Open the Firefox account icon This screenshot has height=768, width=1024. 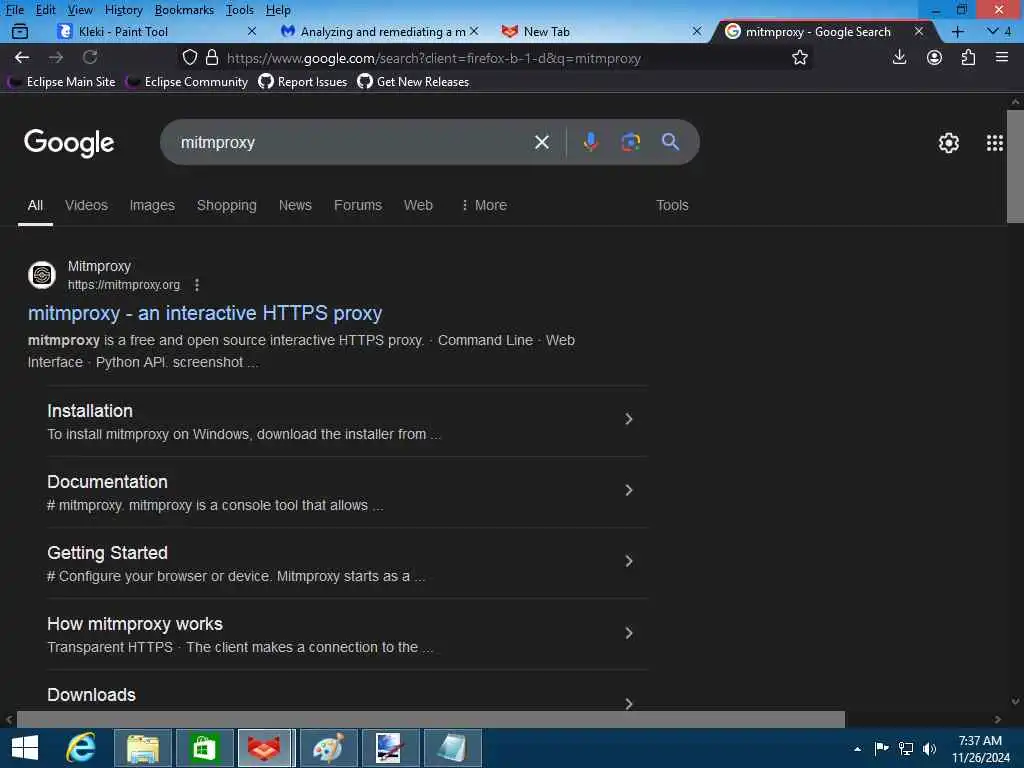coord(935,57)
